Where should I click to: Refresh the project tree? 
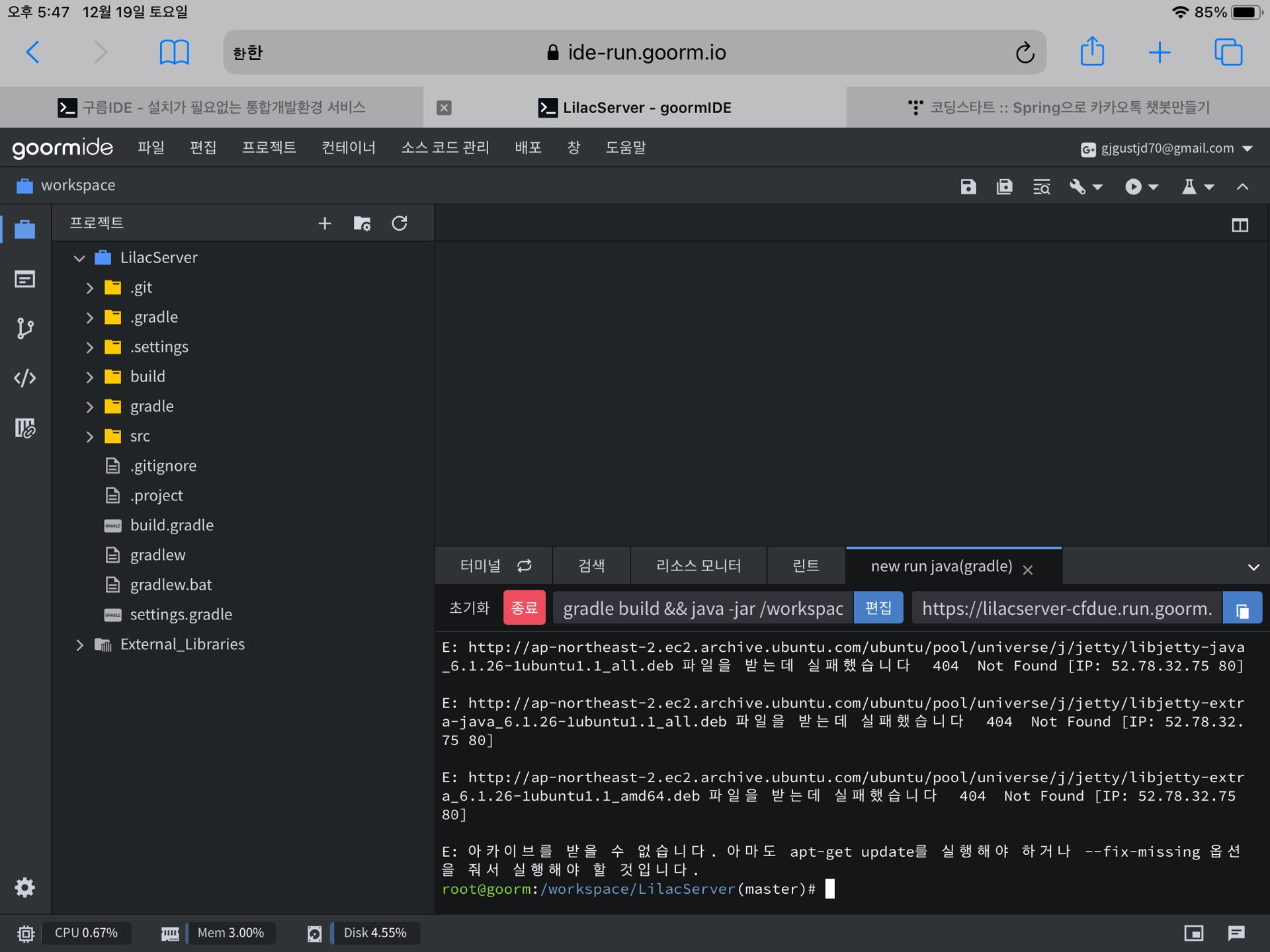click(x=399, y=223)
